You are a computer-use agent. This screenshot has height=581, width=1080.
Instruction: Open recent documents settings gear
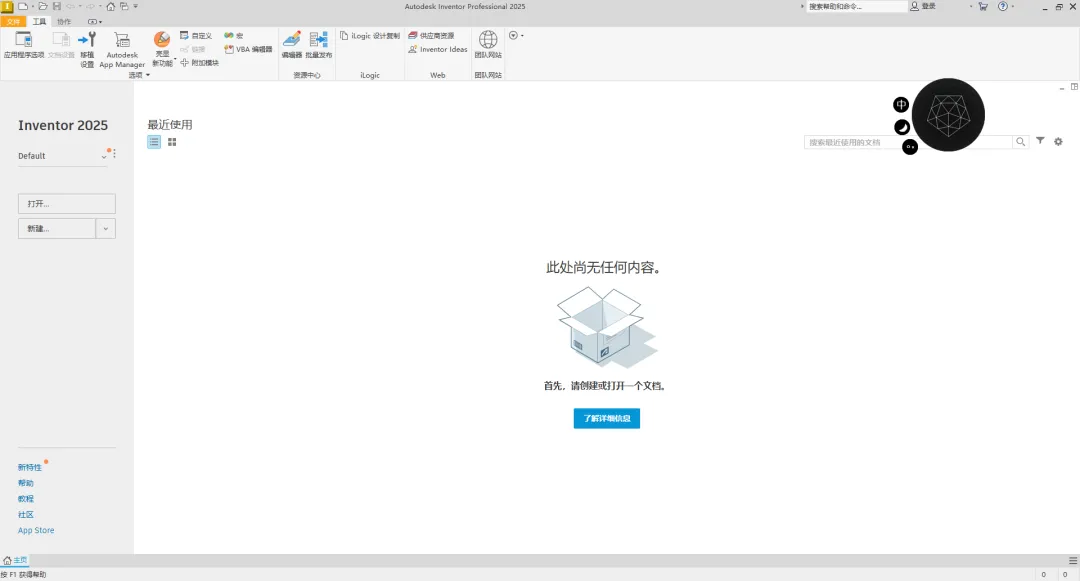pos(1058,142)
